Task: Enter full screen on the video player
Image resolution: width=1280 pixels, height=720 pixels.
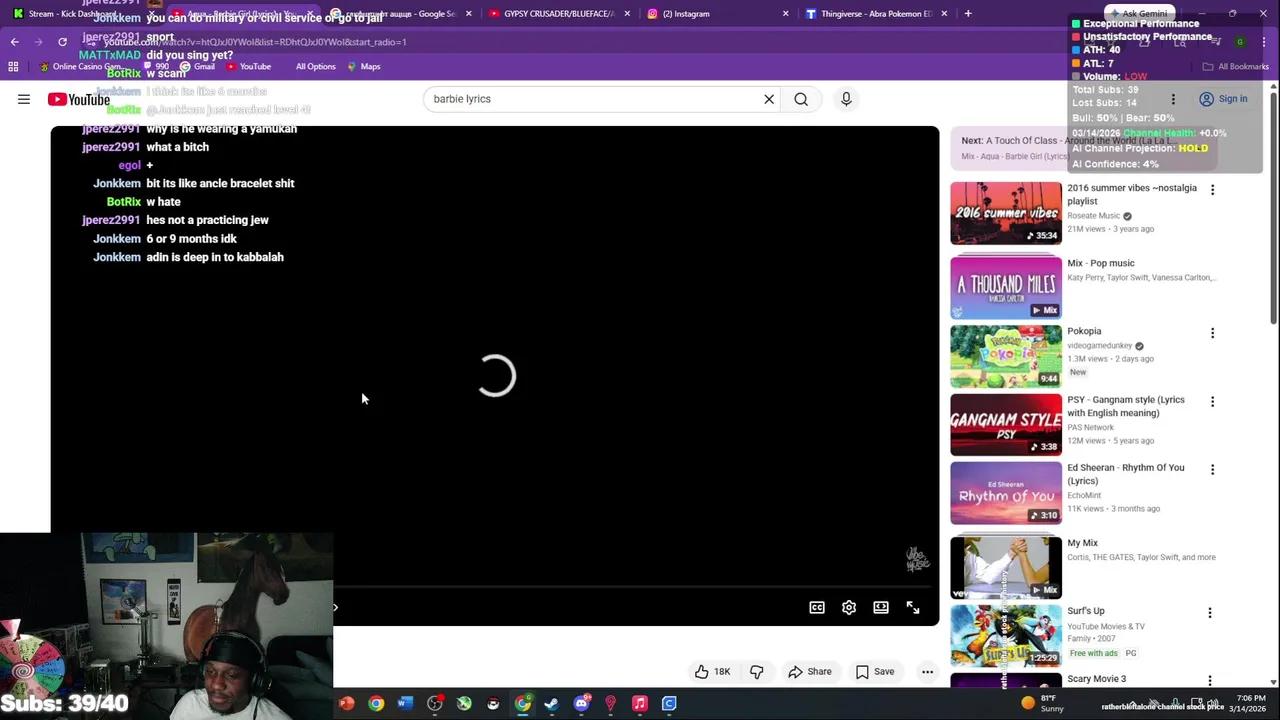Action: pos(913,607)
